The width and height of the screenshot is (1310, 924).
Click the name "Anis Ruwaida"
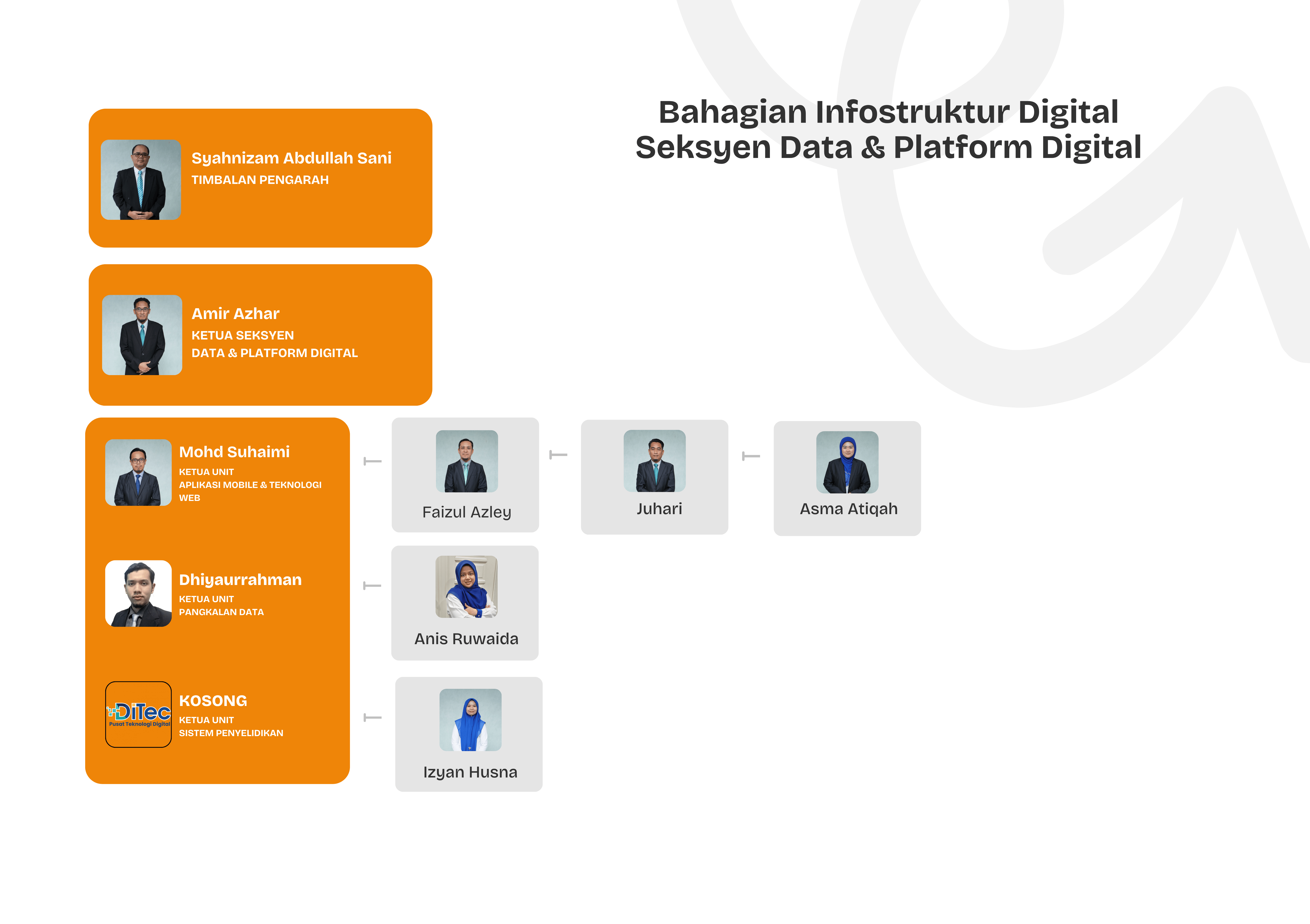click(467, 639)
